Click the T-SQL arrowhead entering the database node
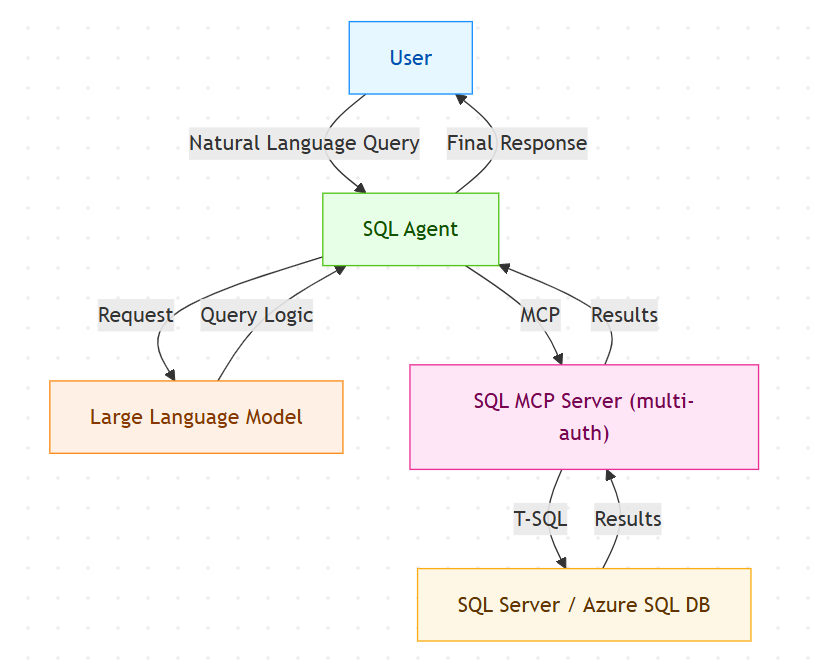This screenshot has width=815, height=666. (x=561, y=563)
